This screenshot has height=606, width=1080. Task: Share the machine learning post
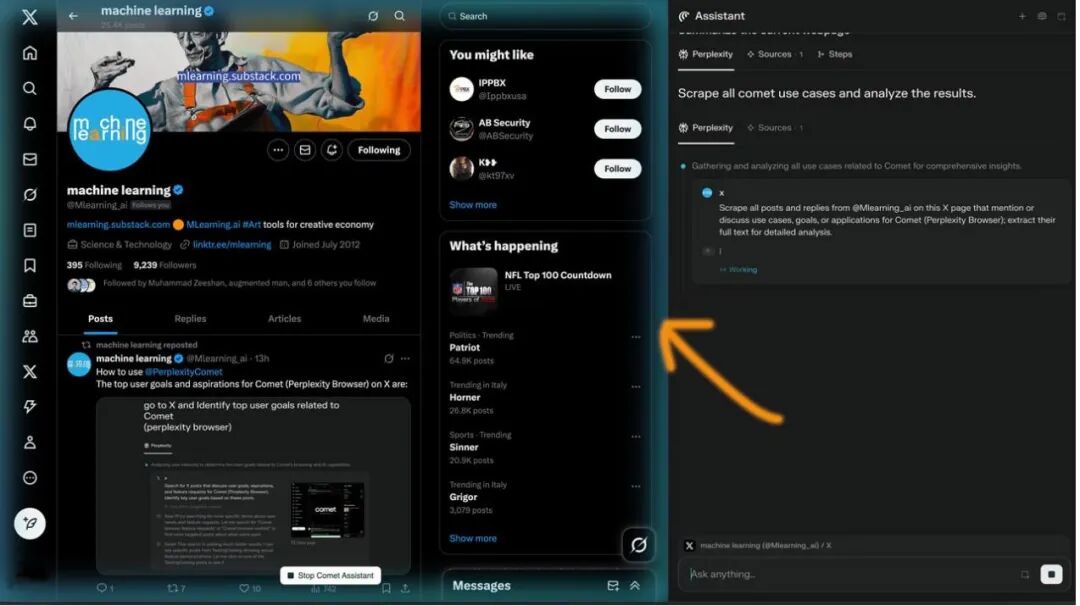pos(405,588)
